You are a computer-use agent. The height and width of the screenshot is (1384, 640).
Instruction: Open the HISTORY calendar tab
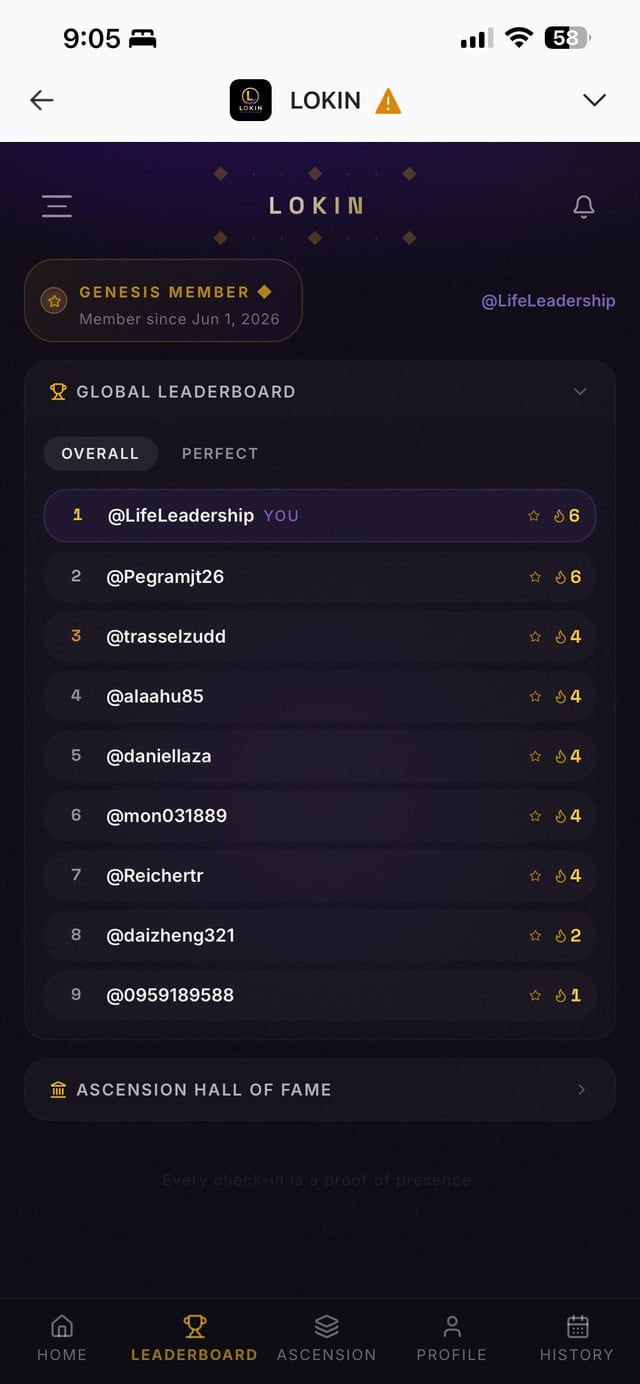[577, 1339]
